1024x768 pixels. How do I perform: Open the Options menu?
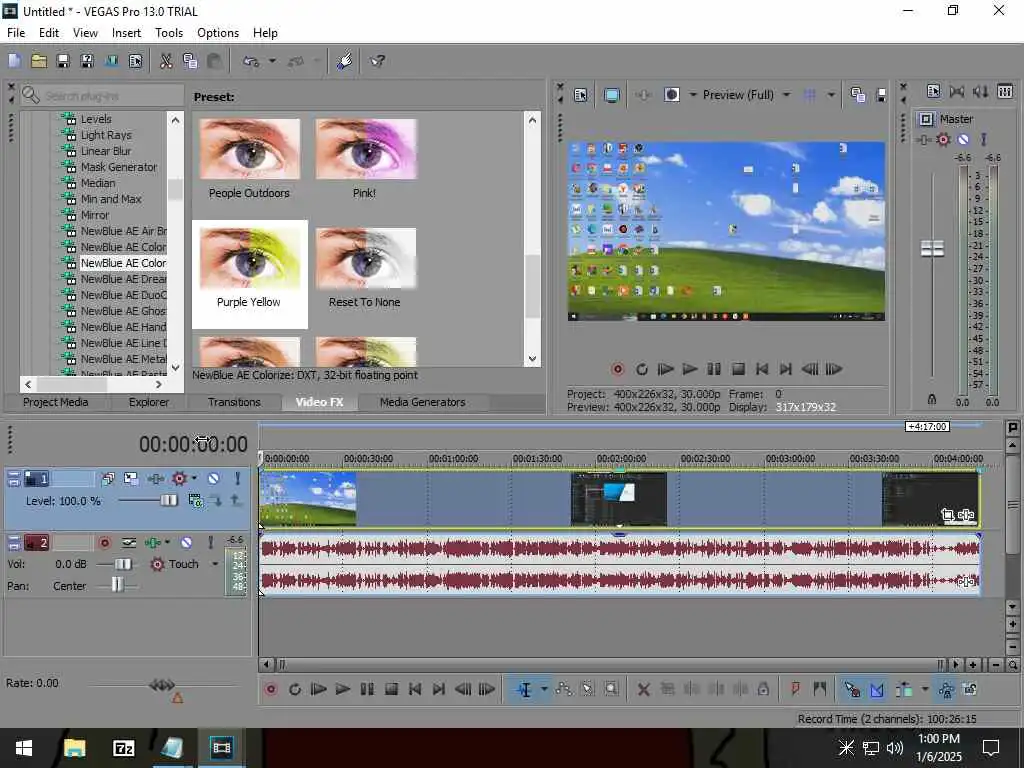point(218,33)
